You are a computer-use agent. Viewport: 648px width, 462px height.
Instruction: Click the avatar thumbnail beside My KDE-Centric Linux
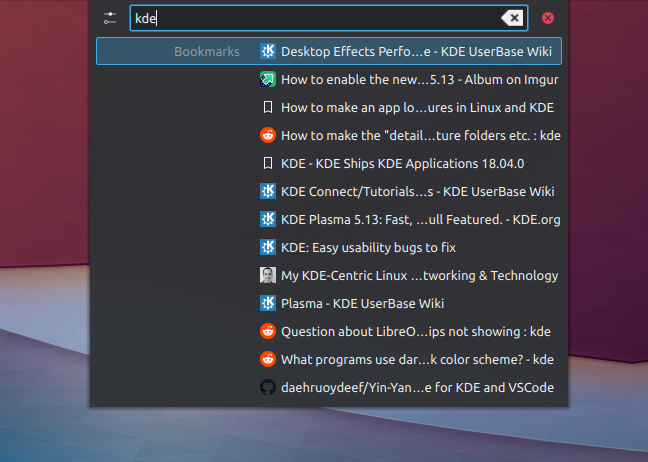coord(268,275)
